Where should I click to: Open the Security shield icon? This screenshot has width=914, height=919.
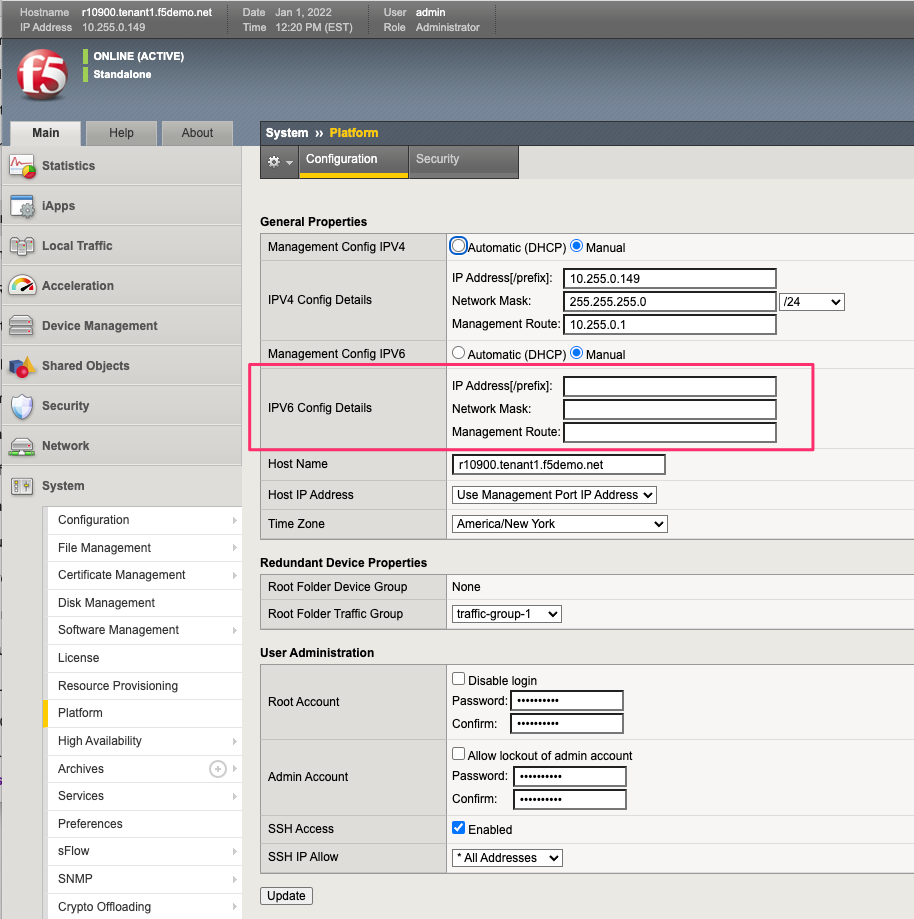coord(22,406)
